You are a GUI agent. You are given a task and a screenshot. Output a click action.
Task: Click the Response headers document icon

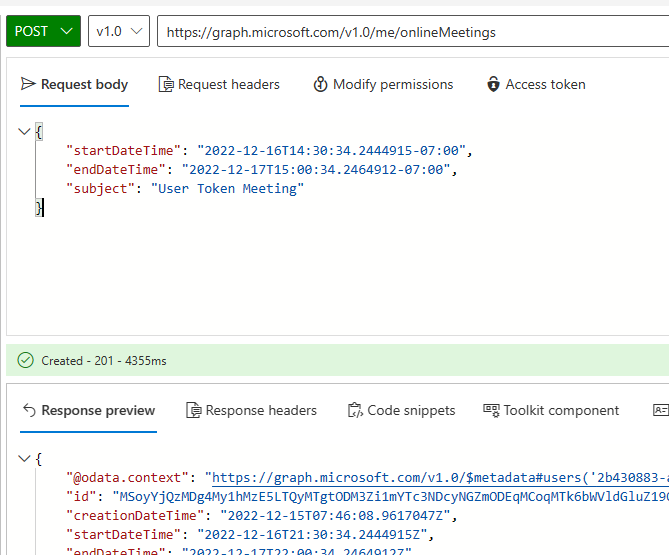click(x=193, y=410)
